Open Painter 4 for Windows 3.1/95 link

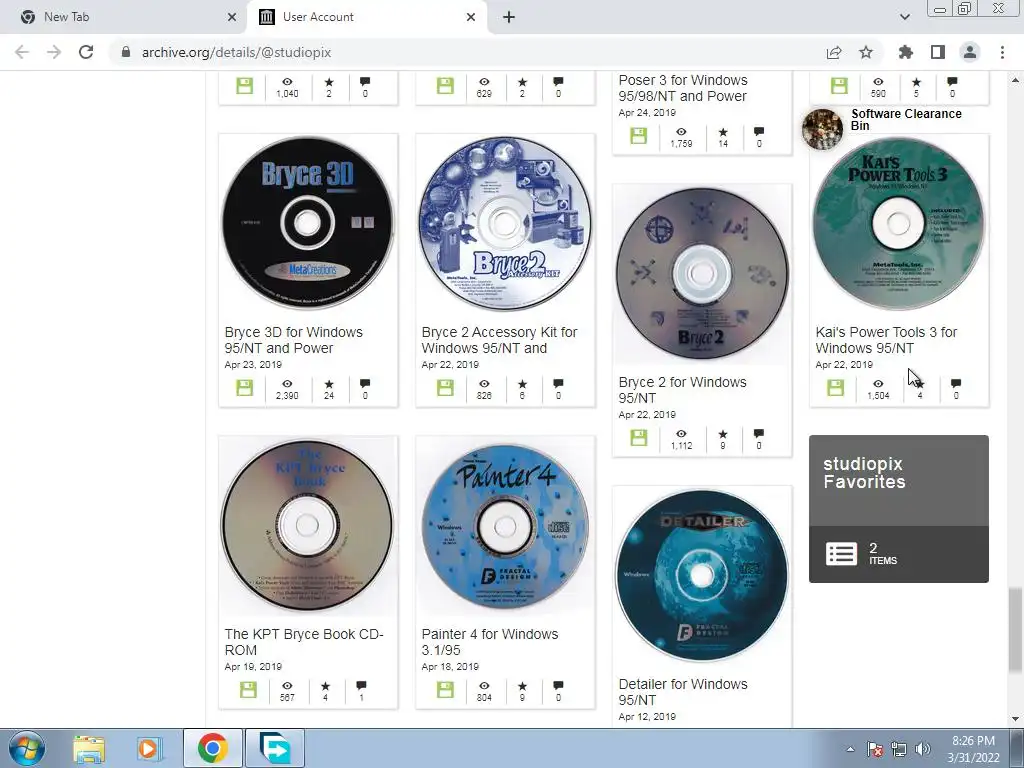click(x=490, y=642)
